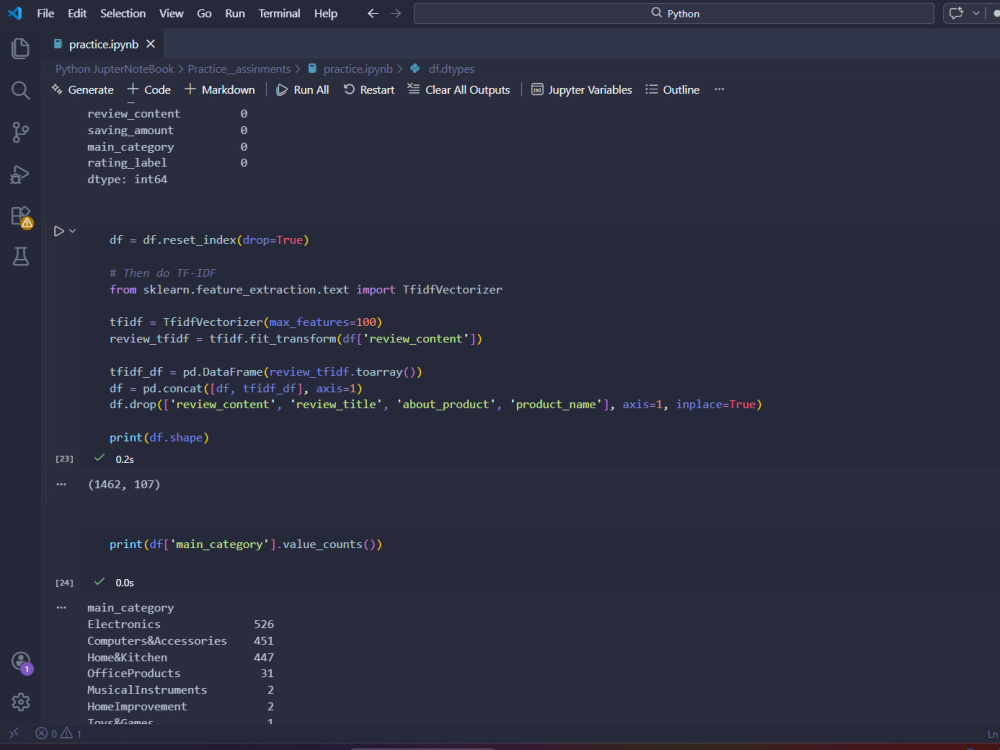The height and width of the screenshot is (750, 1000).
Task: Click the 'OfficeProducts' output row
Action: pyautogui.click(x=180, y=673)
